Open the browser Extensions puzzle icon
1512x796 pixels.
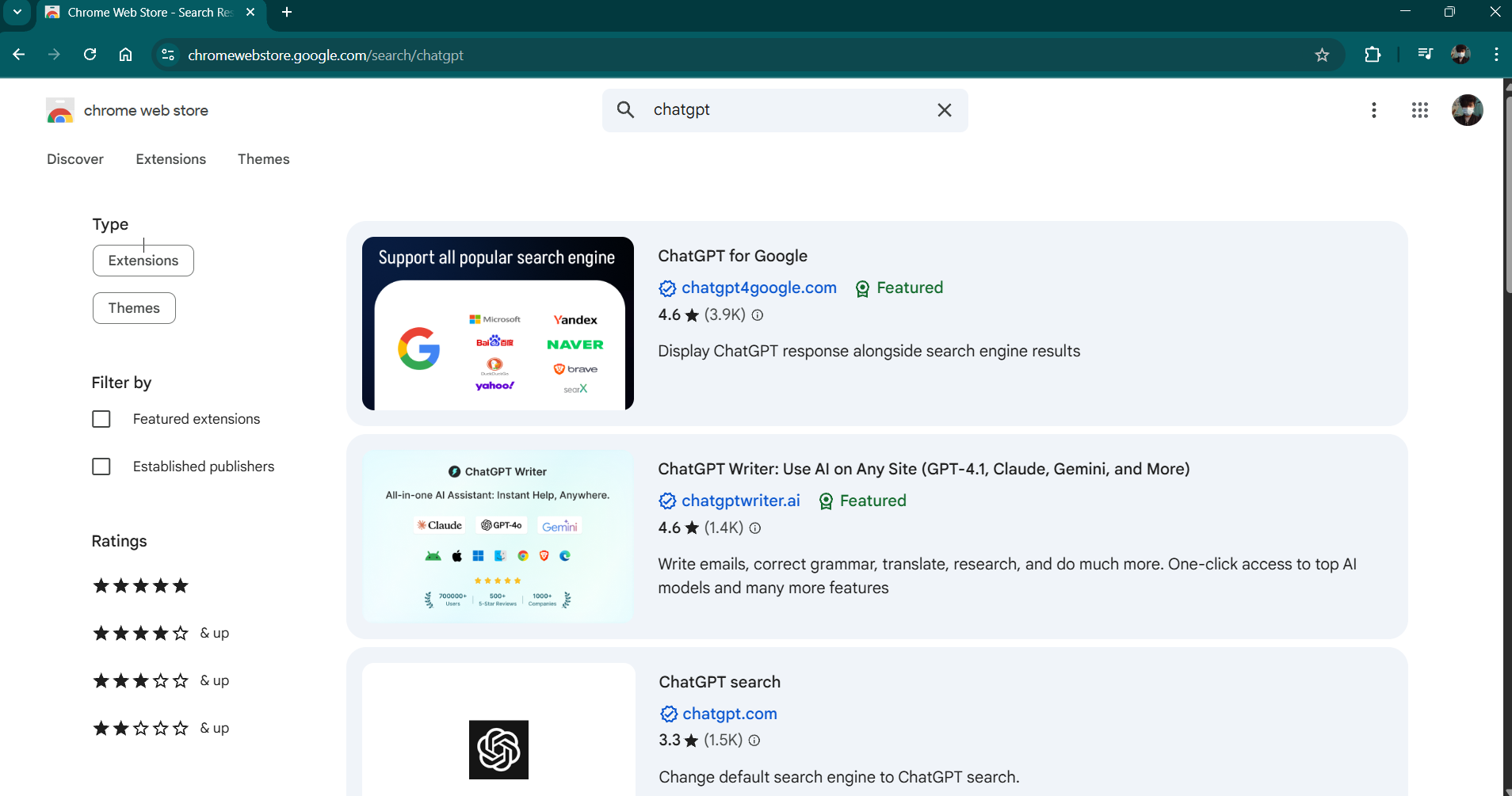pyautogui.click(x=1373, y=55)
